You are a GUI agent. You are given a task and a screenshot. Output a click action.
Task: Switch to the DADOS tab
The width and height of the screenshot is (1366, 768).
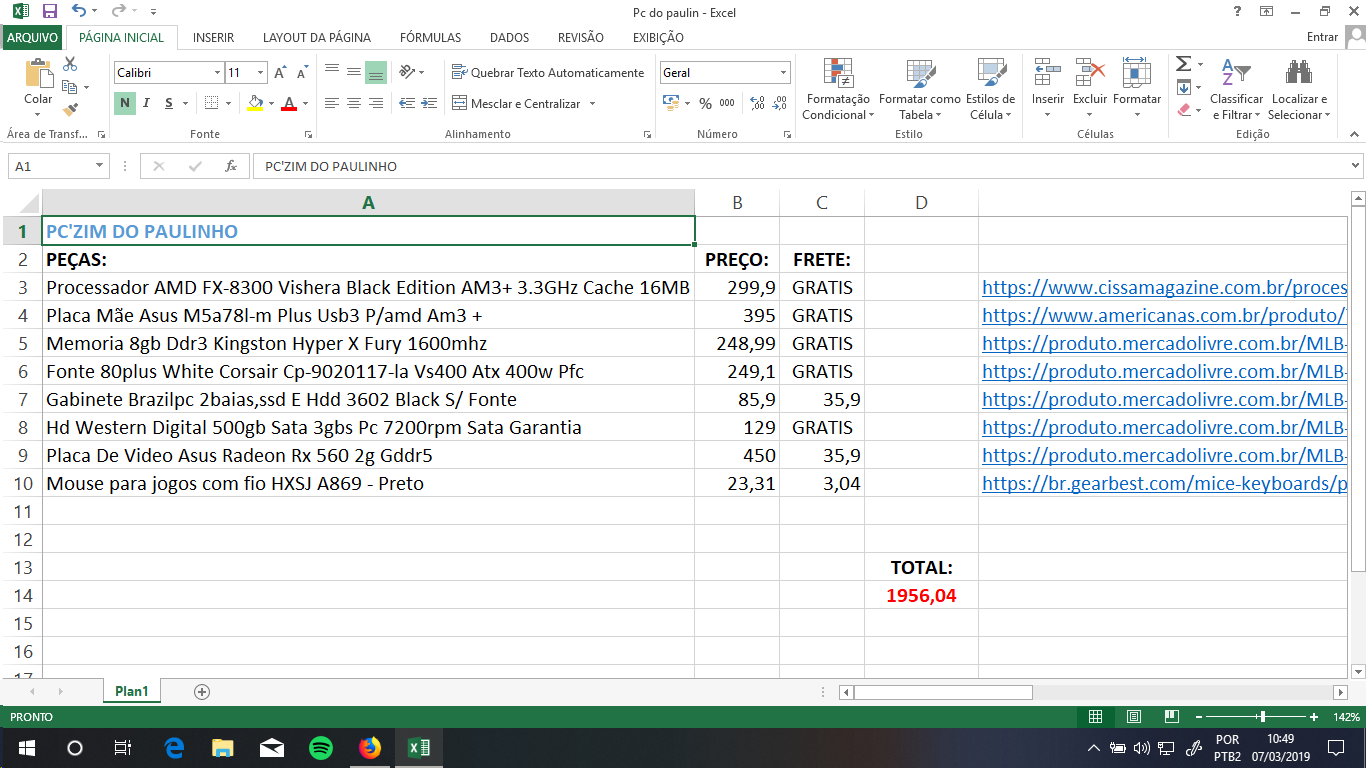pyautogui.click(x=510, y=37)
